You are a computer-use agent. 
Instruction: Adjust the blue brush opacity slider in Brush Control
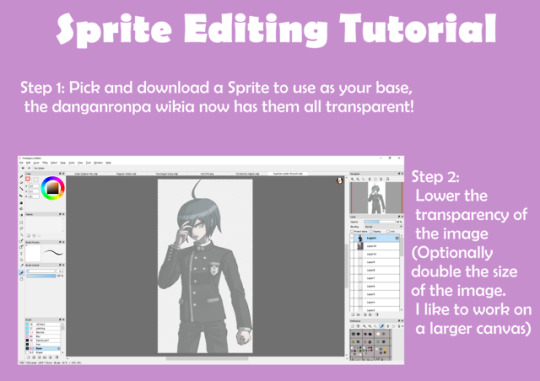point(41,276)
